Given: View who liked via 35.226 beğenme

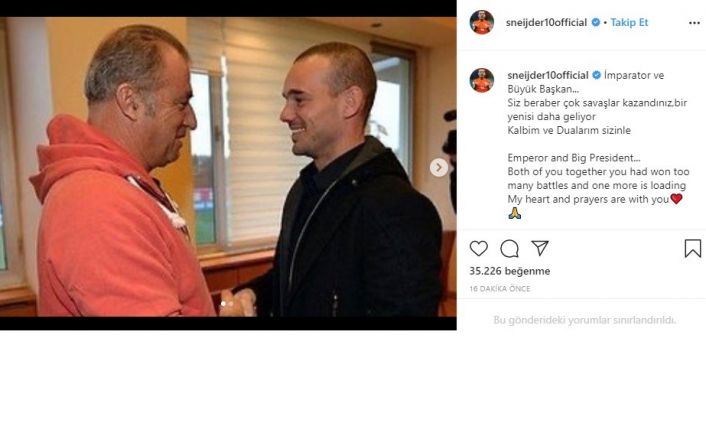Looking at the screenshot, I should [509, 271].
